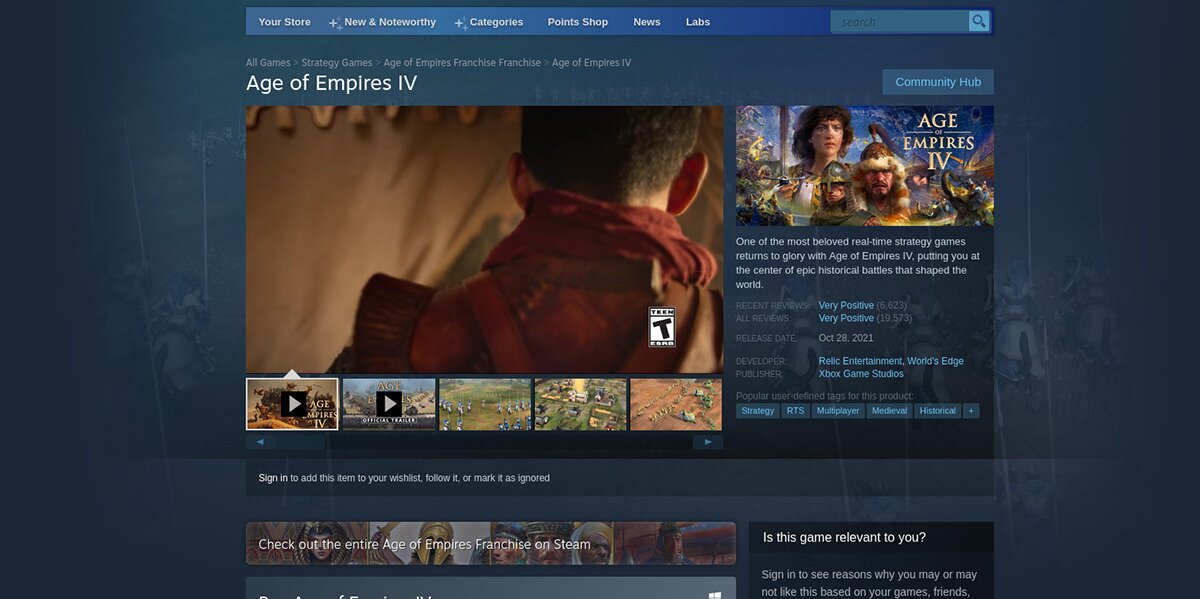Click the Age of Empires IV page title
Image resolution: width=1200 pixels, height=599 pixels.
[x=332, y=84]
